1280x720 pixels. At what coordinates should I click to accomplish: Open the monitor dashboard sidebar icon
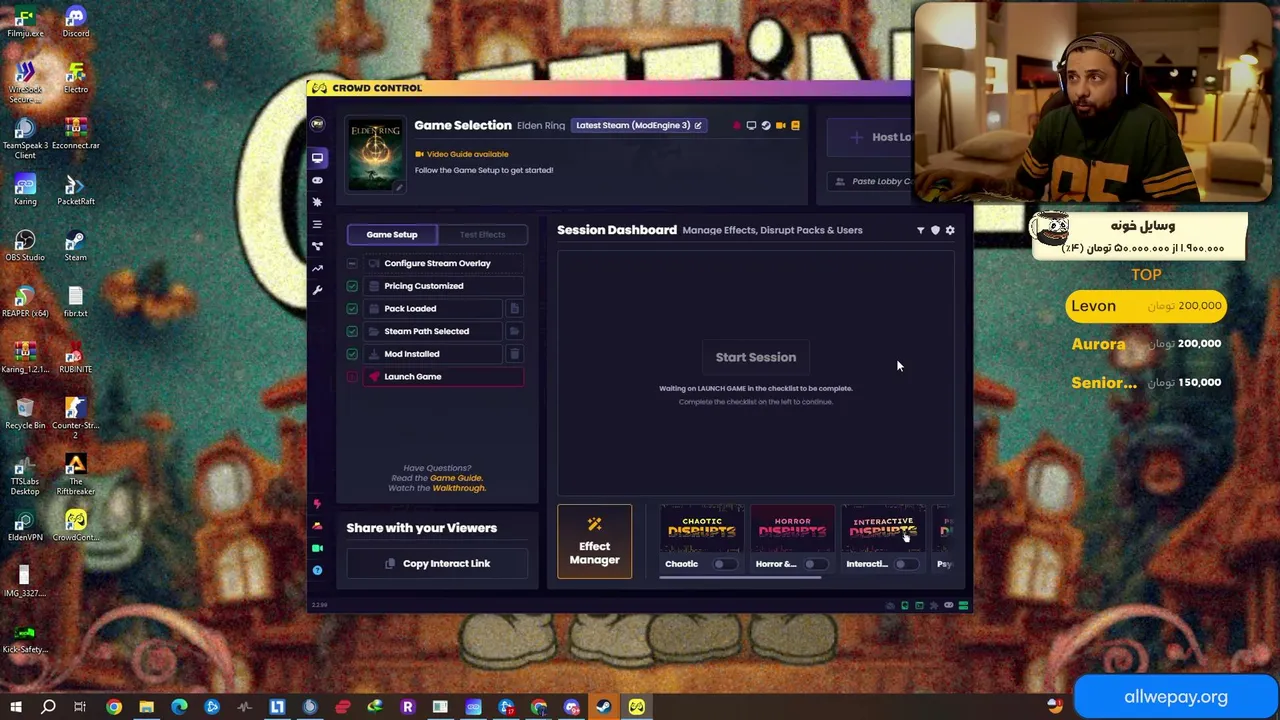[x=317, y=157]
